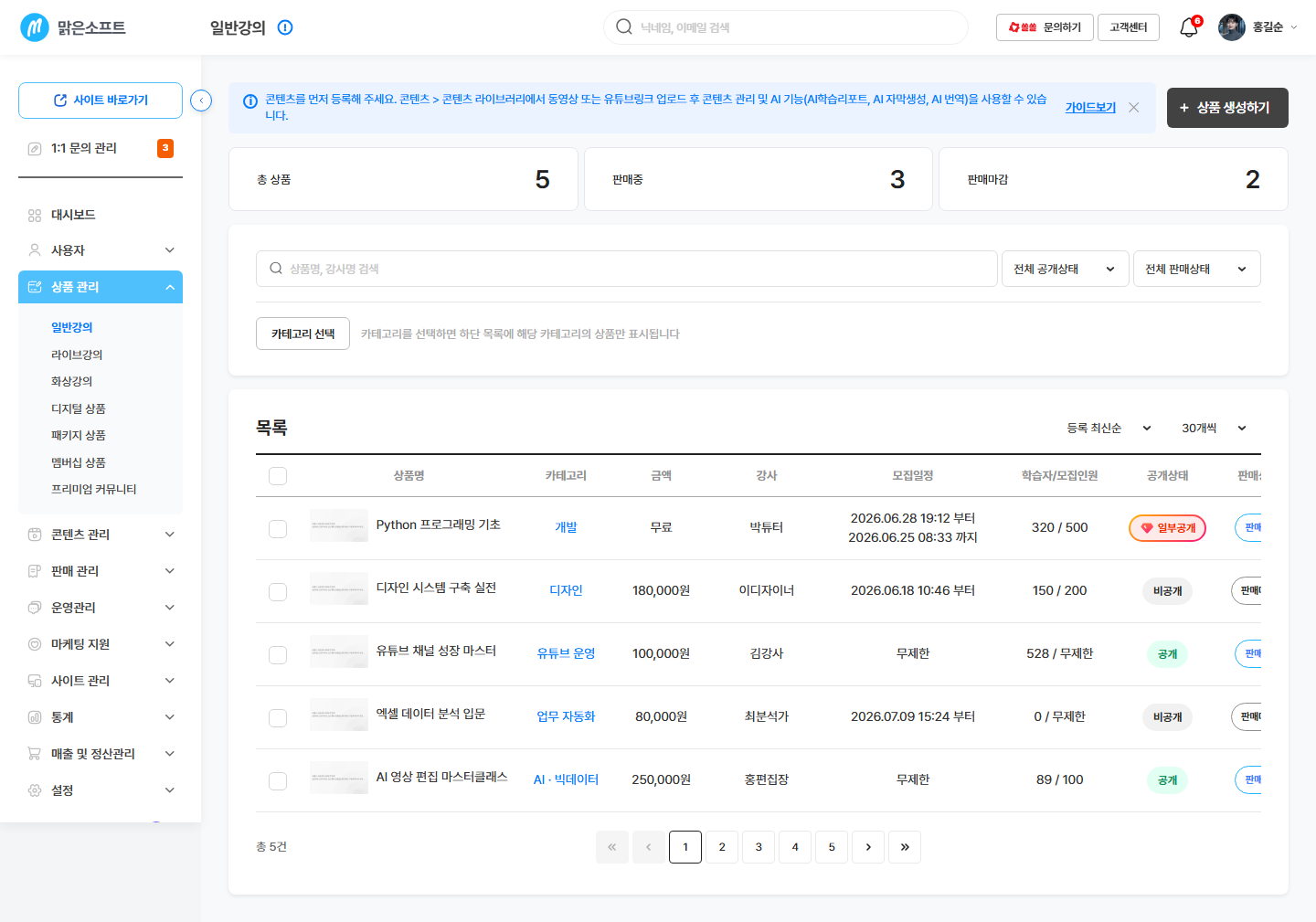
Task: Open the 가이드보기 link
Action: 1090,107
